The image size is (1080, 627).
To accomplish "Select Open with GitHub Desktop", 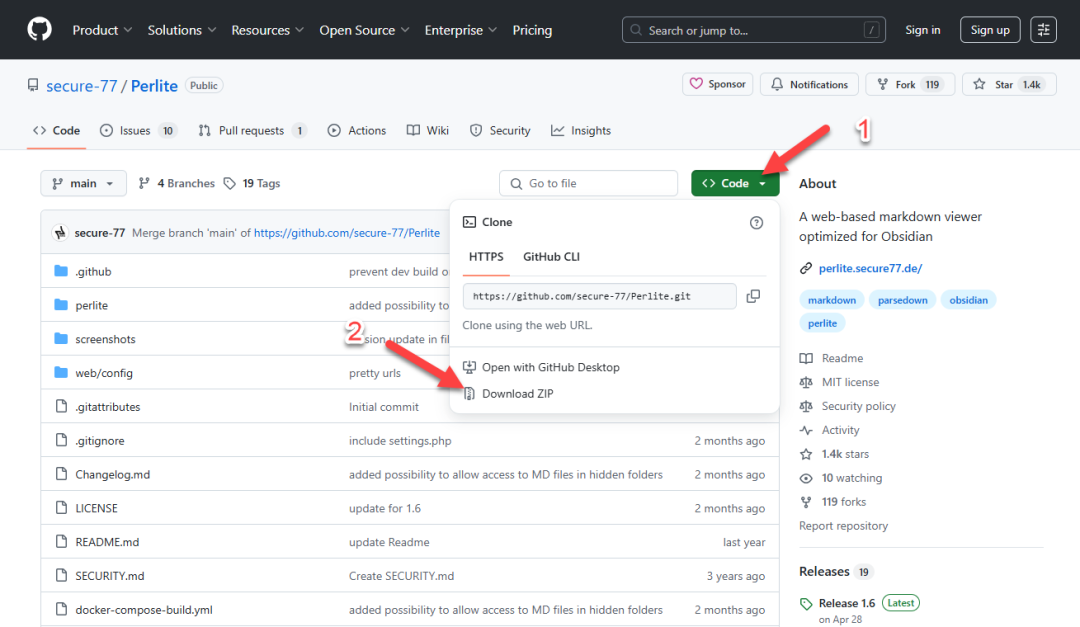I will [x=550, y=367].
